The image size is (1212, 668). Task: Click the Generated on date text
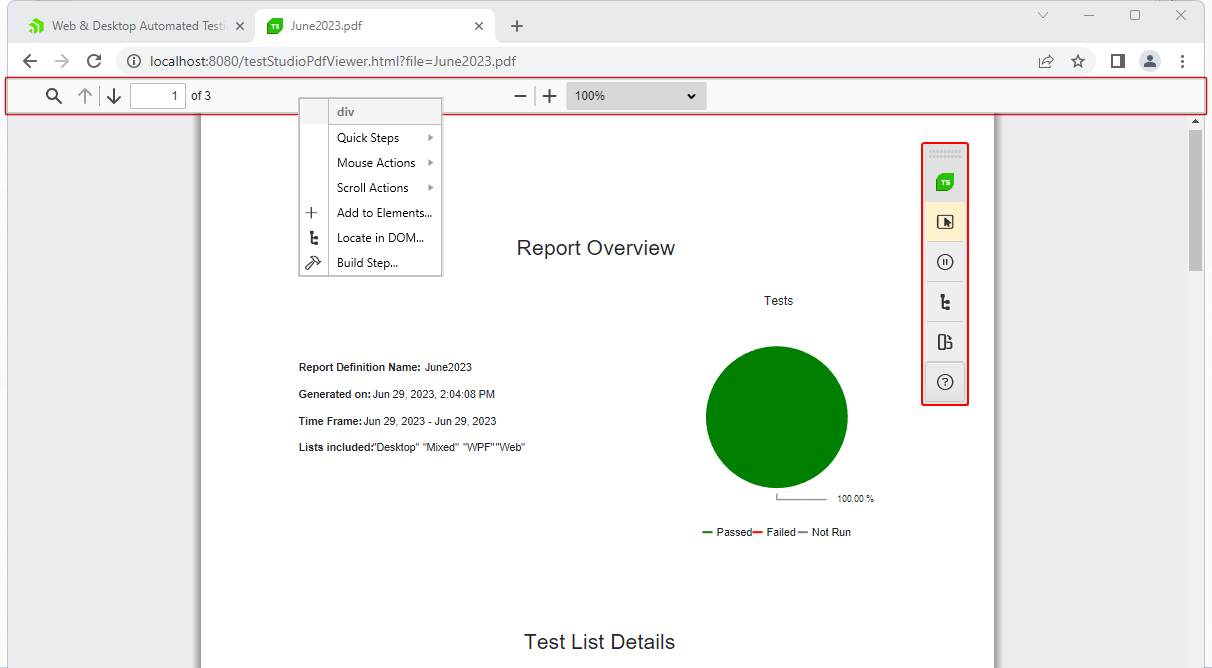[397, 394]
